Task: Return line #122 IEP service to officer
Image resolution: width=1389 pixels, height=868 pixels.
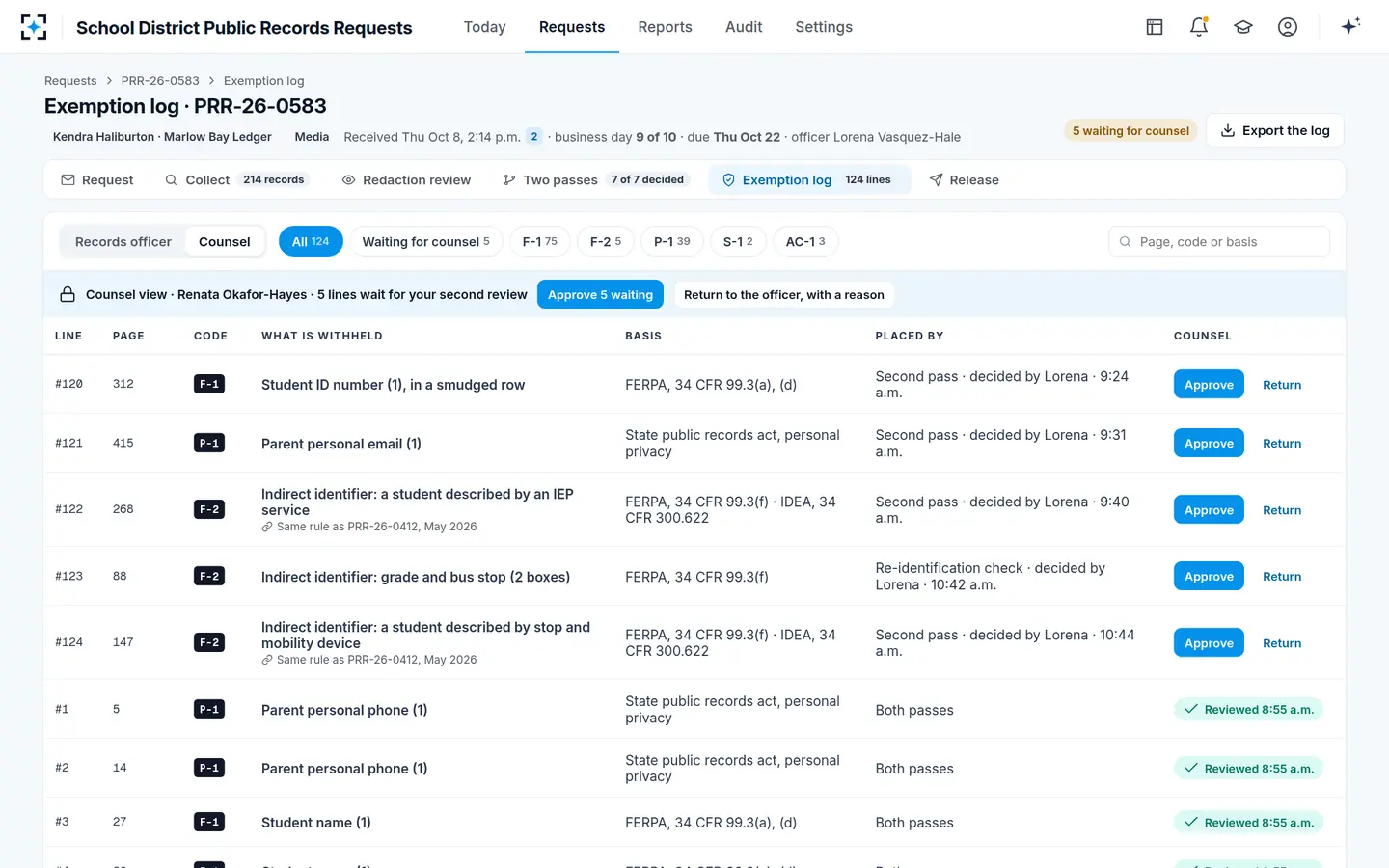Action: (1282, 510)
